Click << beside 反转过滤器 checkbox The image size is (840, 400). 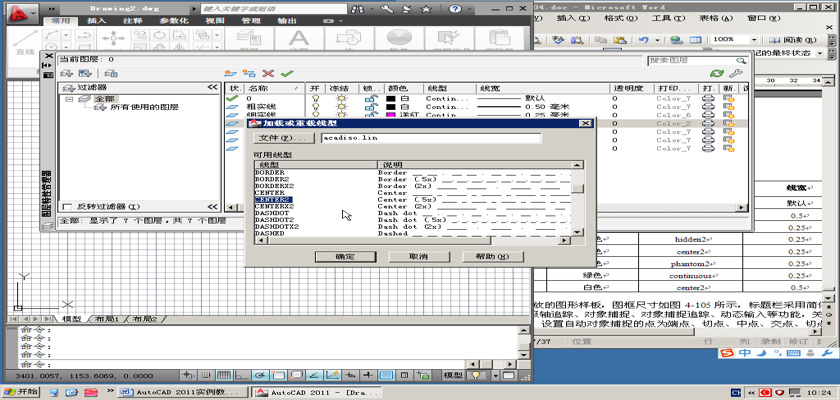213,207
